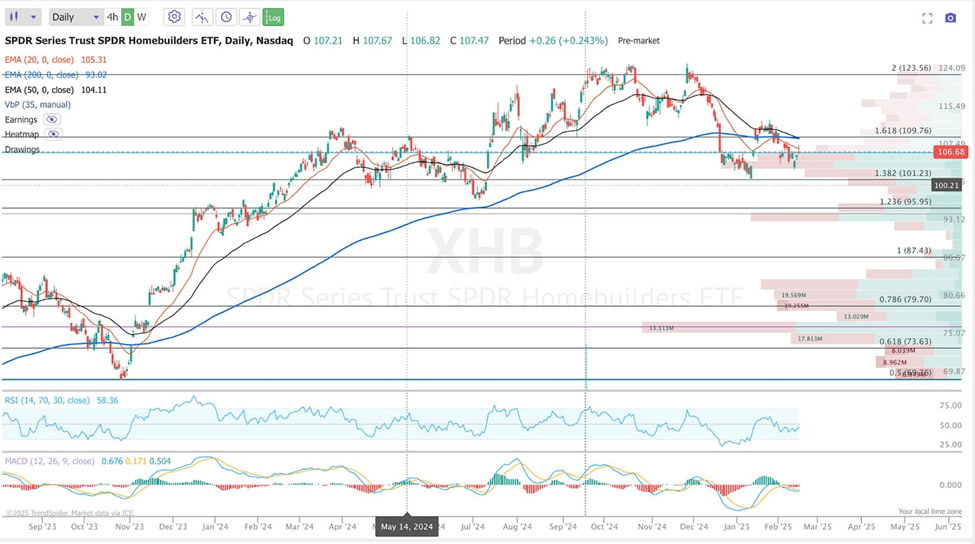The image size is (975, 544).
Task: Click the 19.569M volume profile label
Action: point(794,295)
